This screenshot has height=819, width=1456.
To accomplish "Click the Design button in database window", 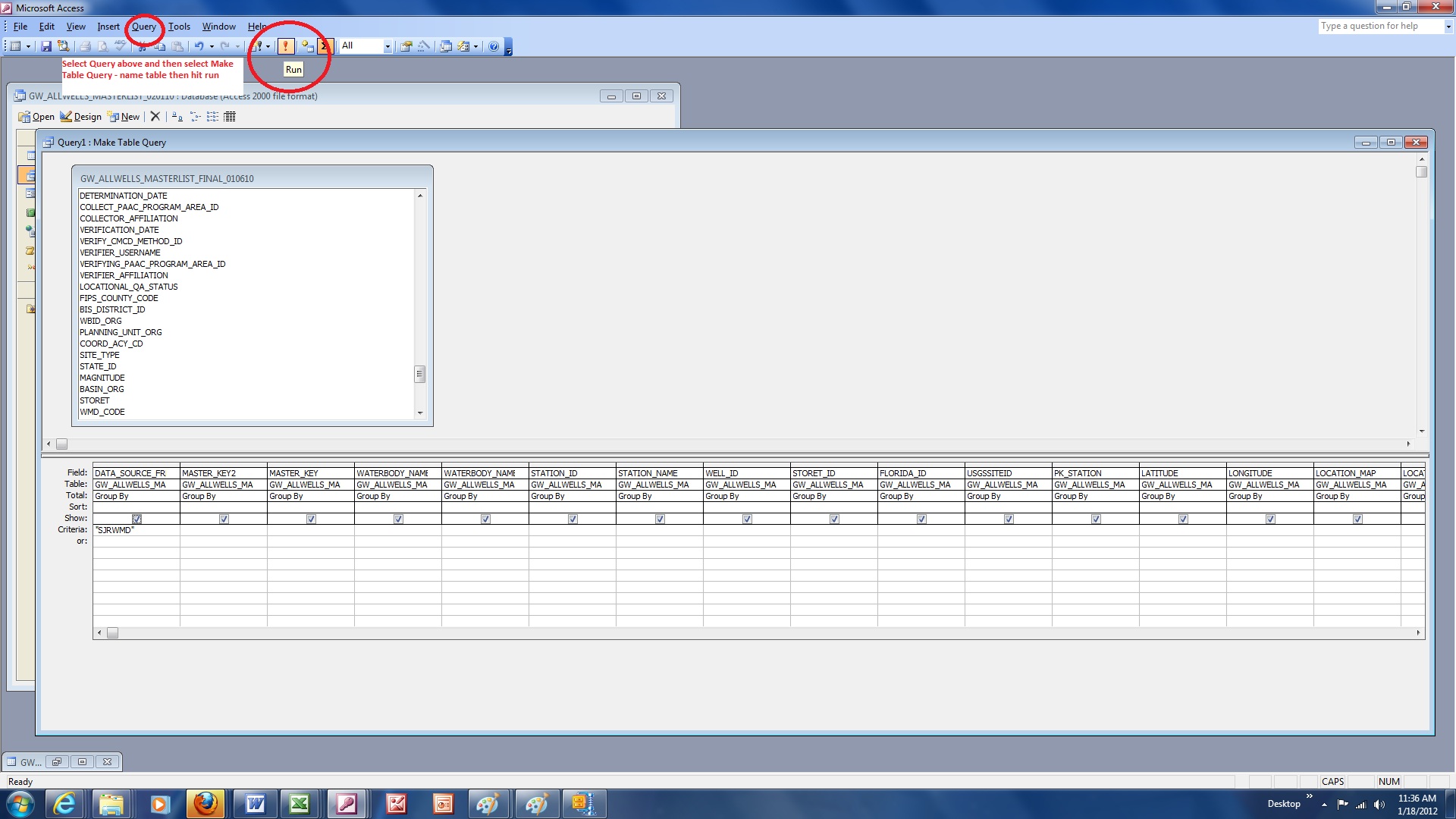I will click(80, 117).
